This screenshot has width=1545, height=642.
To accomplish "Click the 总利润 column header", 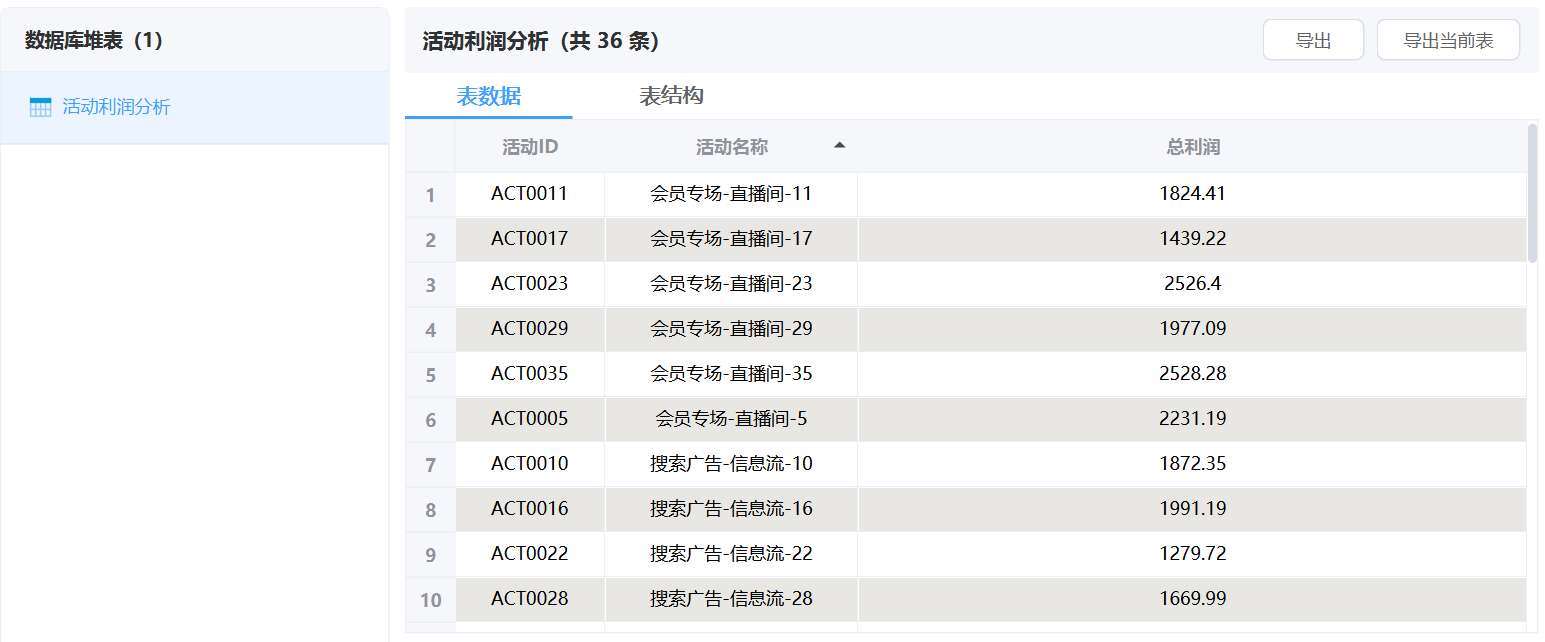I will tap(1193, 147).
